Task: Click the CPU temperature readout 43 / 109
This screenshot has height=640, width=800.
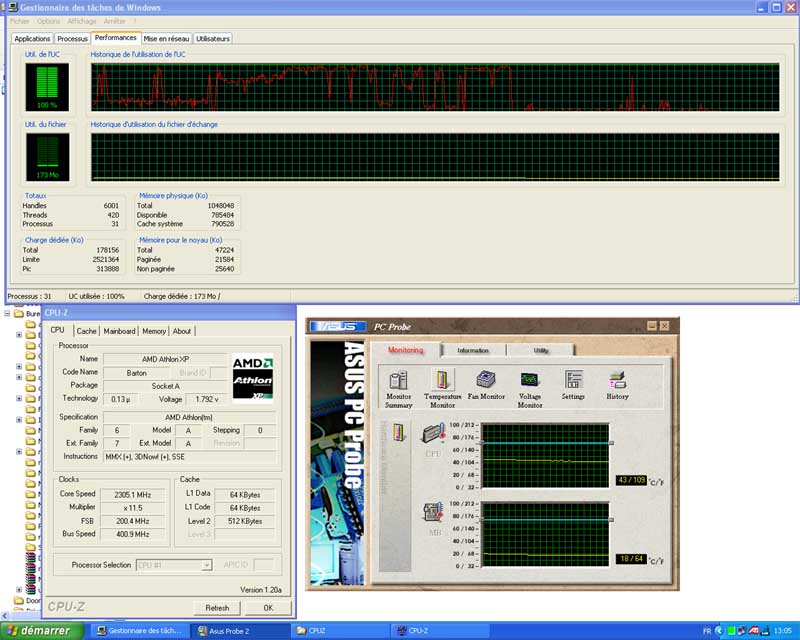Action: click(632, 480)
